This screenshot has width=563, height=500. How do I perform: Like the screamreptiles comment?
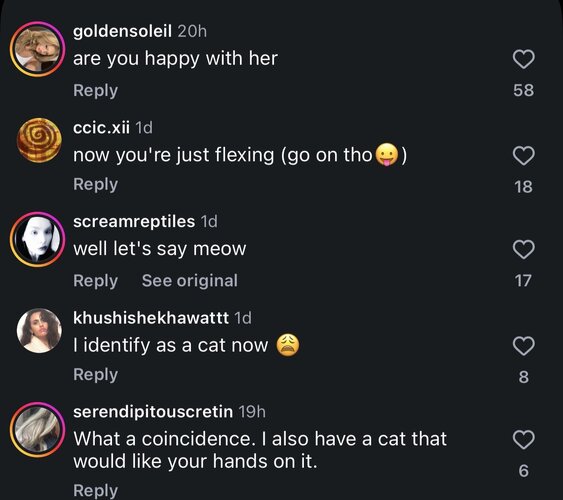(x=524, y=249)
